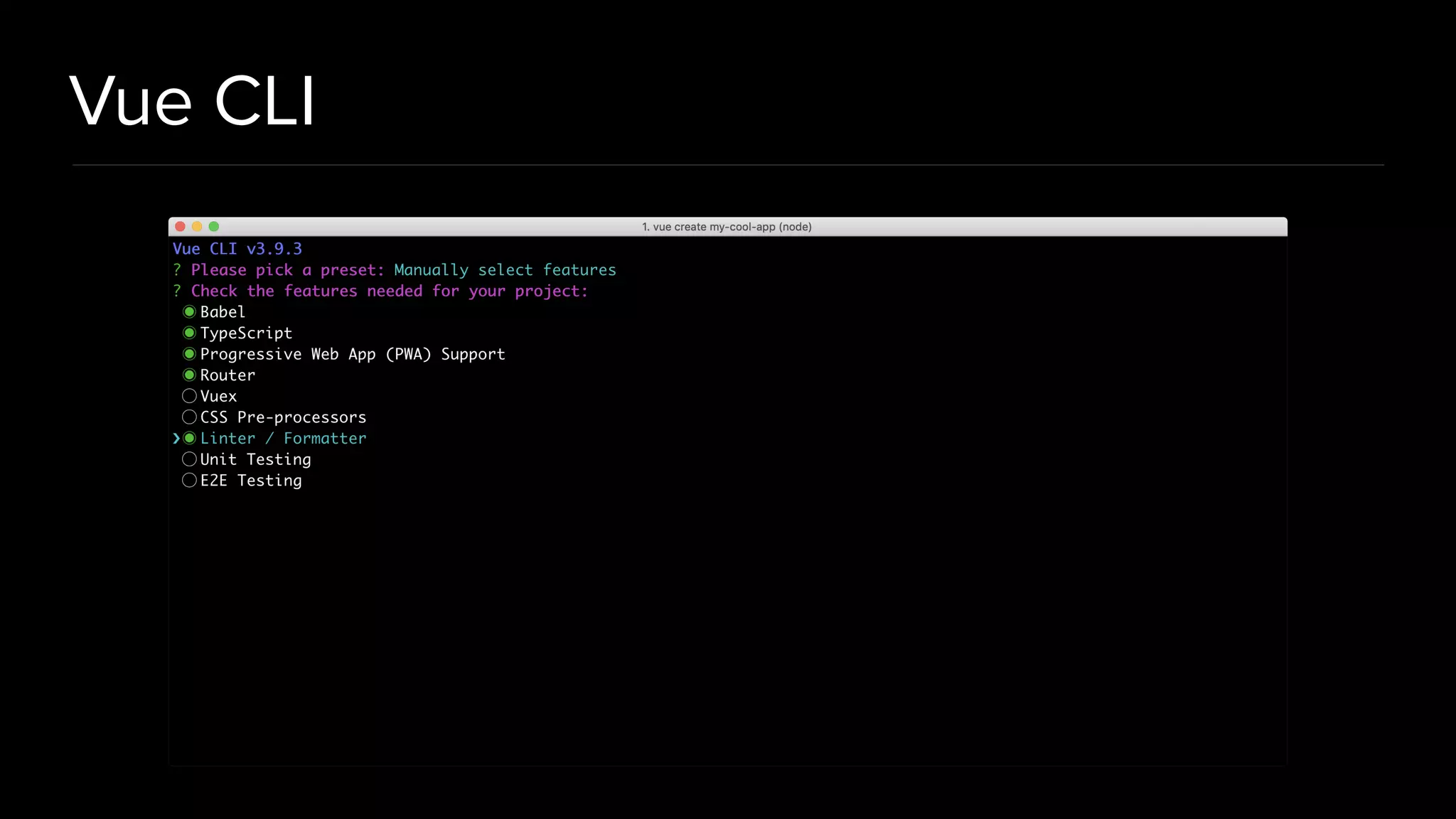Click the 'Router' label text
The height and width of the screenshot is (819, 1456).
tap(227, 375)
